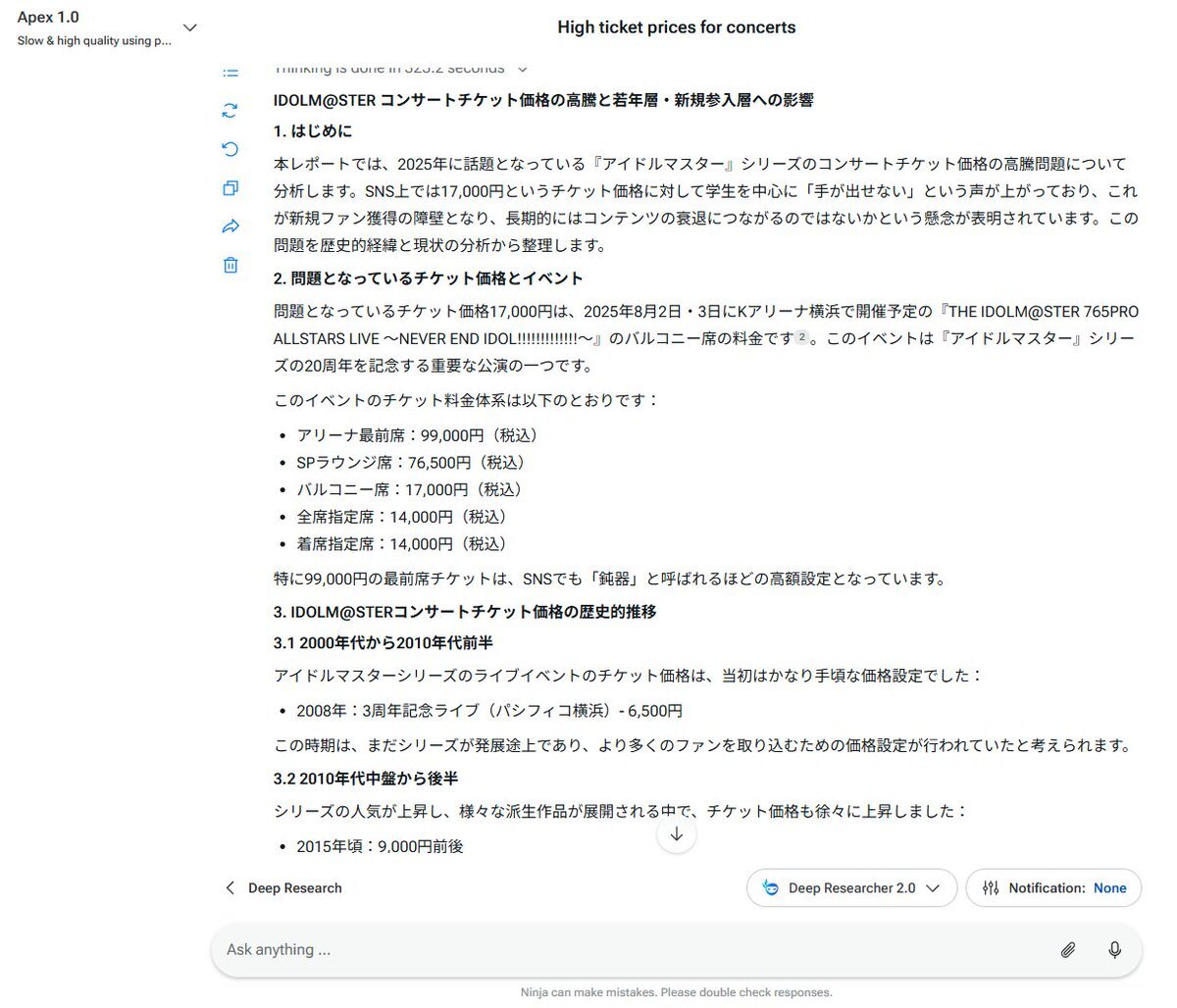Jump to bottom with the down-arrow button
1177x1008 pixels.
coord(677,834)
